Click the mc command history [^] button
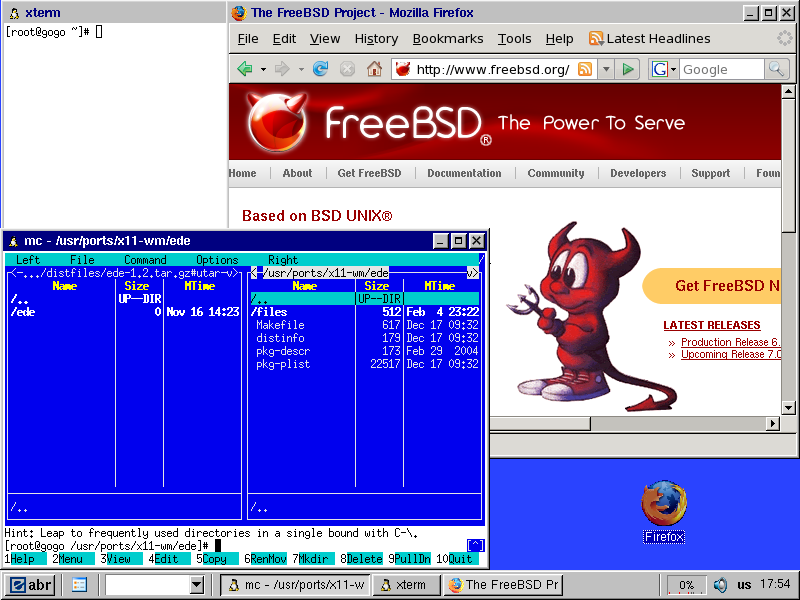 tap(475, 545)
